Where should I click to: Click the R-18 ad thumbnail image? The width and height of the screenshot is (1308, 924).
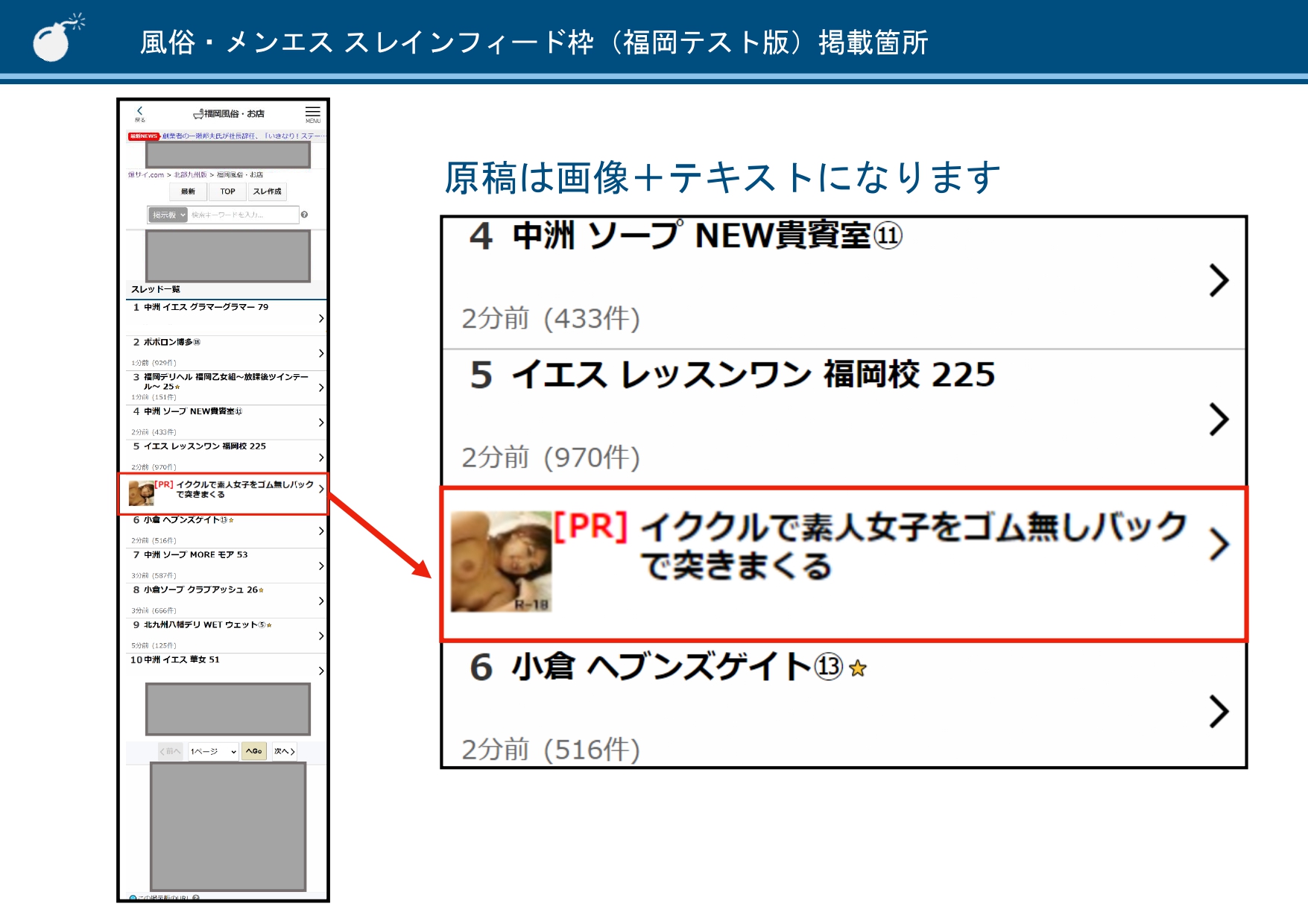pyautogui.click(x=140, y=492)
